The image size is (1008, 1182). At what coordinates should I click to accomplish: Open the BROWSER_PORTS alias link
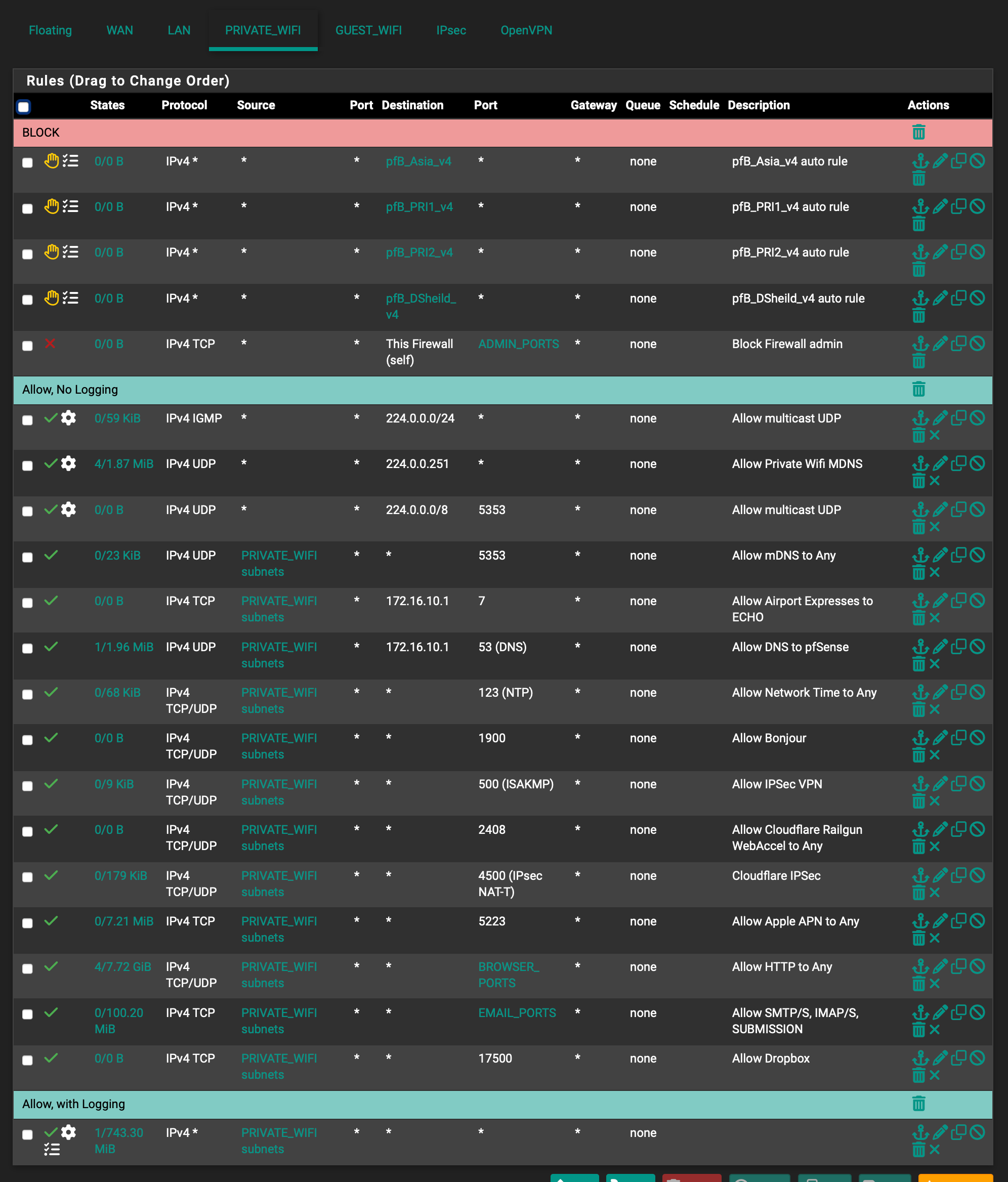point(509,975)
